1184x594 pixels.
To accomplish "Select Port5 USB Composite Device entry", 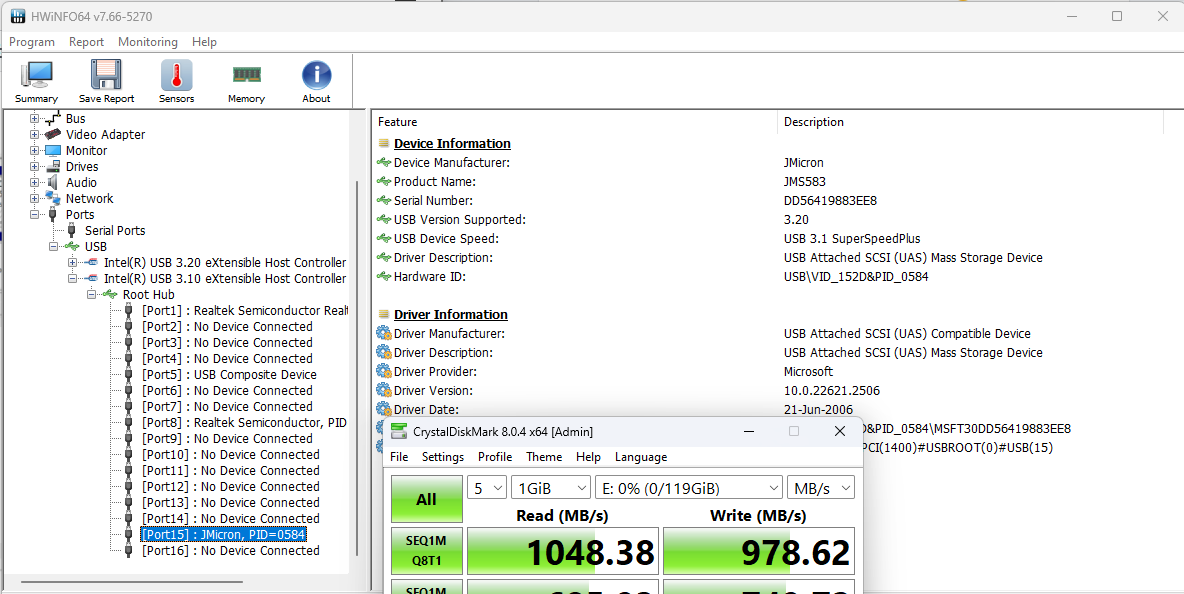I will [x=229, y=374].
